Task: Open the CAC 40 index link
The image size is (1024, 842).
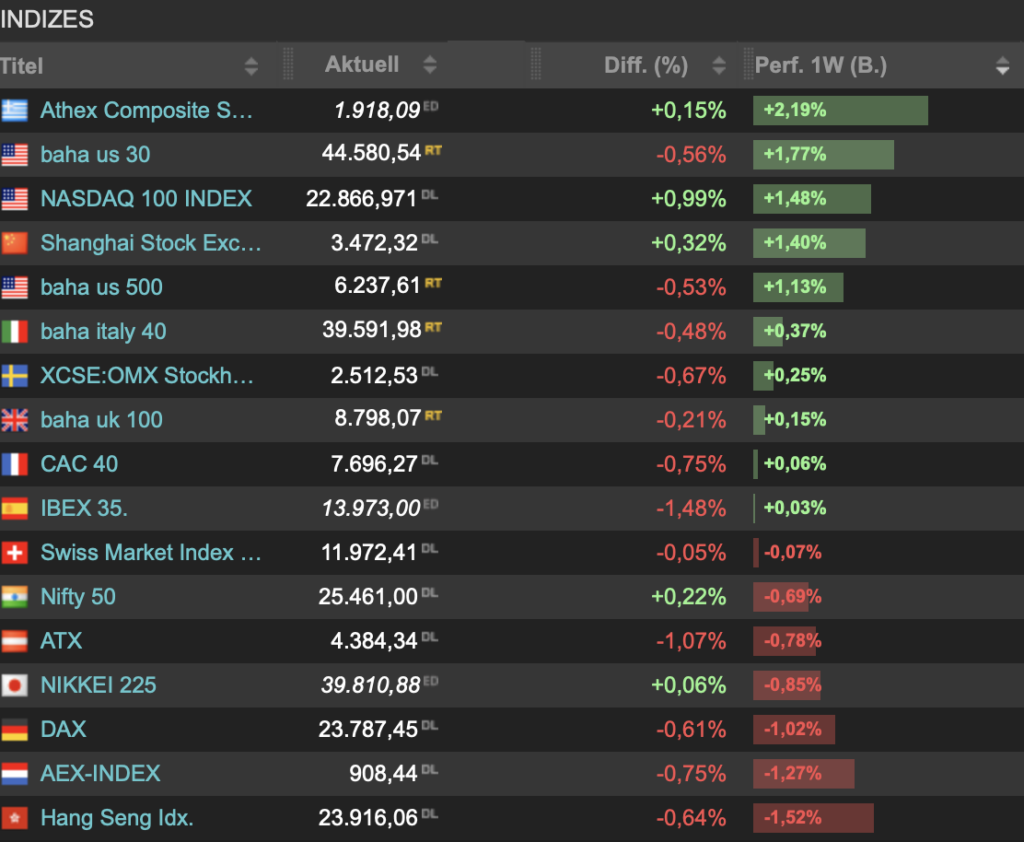Action: 79,464
